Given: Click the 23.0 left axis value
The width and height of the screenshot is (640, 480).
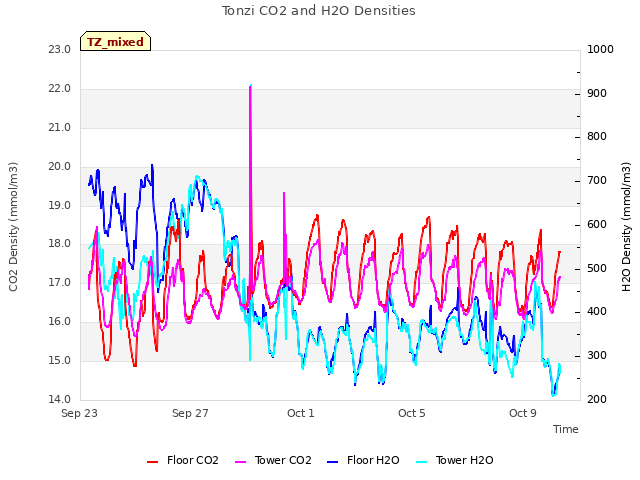Looking at the screenshot, I should coord(60,50).
